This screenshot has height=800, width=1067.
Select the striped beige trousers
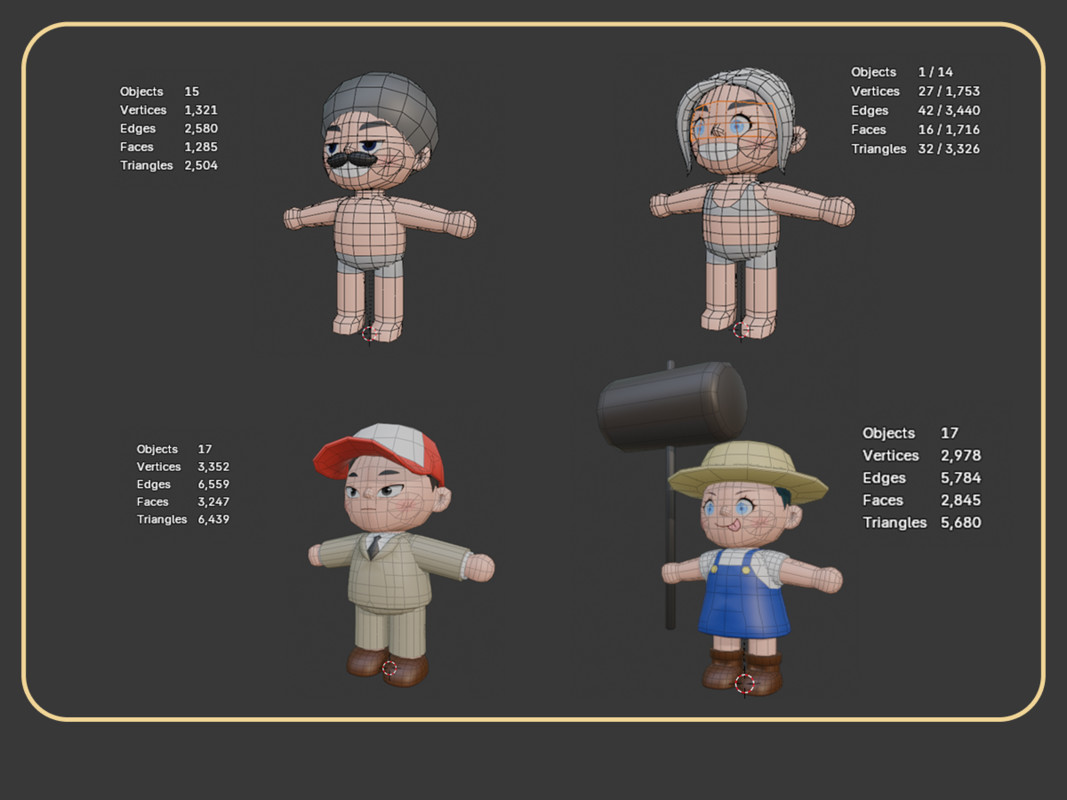pyautogui.click(x=390, y=629)
